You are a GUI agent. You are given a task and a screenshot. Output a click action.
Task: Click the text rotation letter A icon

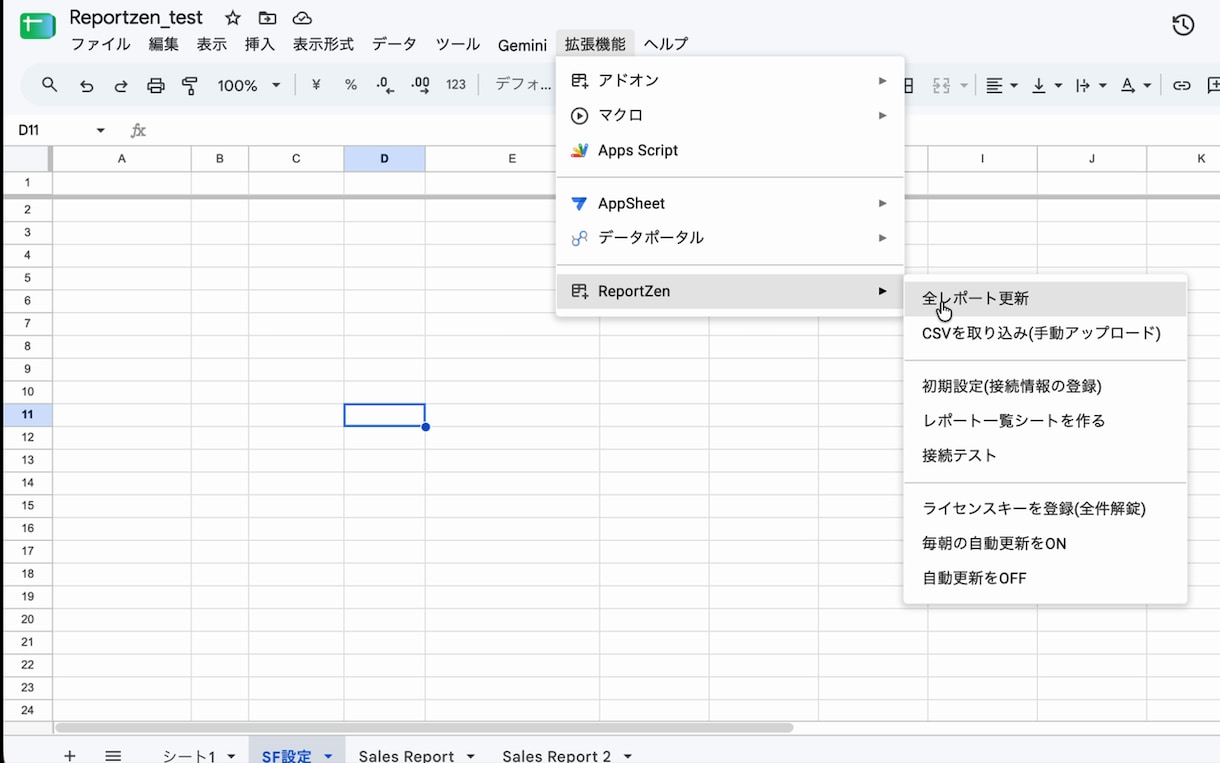(1128, 86)
